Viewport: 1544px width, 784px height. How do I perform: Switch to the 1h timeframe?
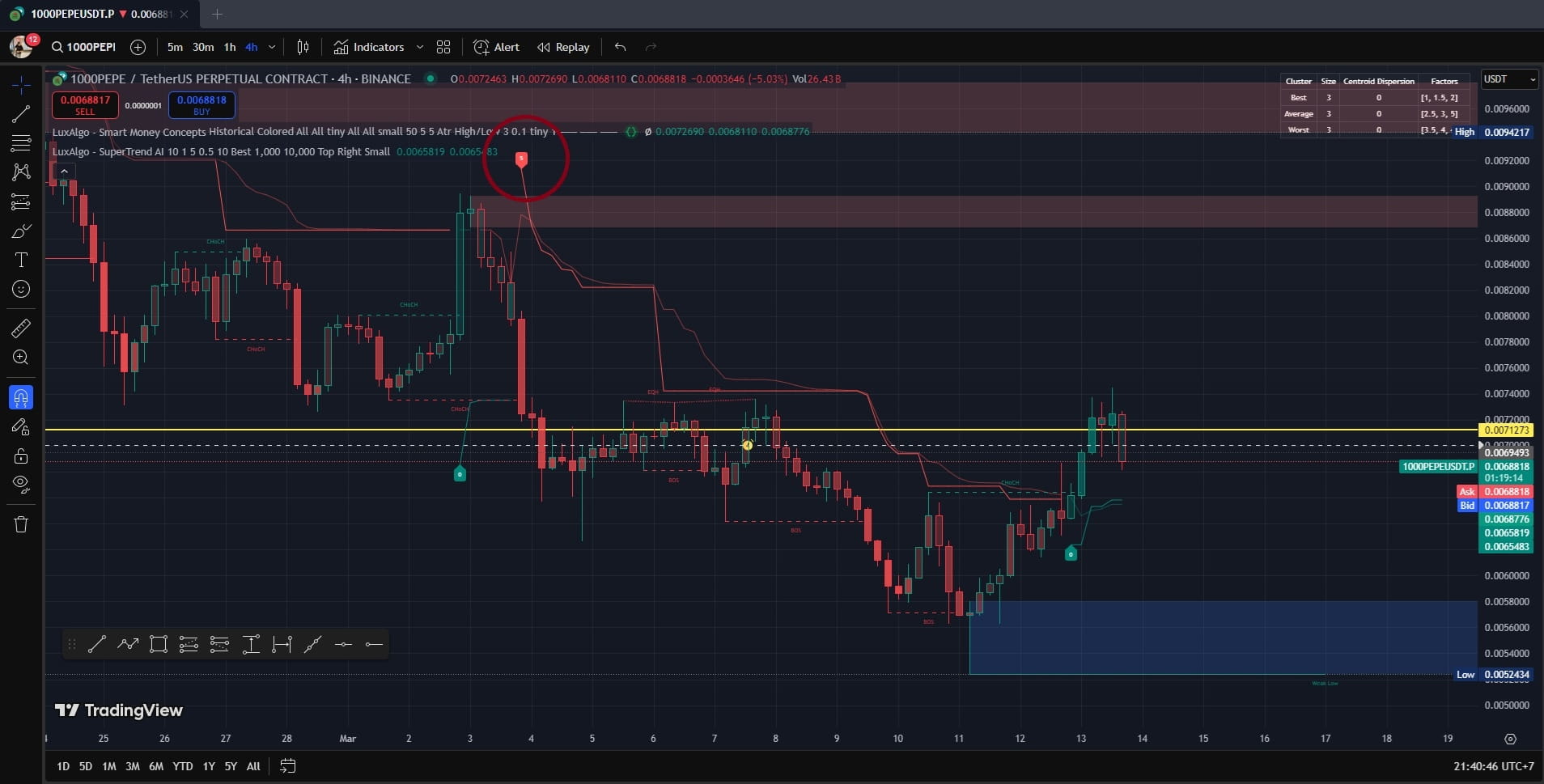(x=230, y=47)
